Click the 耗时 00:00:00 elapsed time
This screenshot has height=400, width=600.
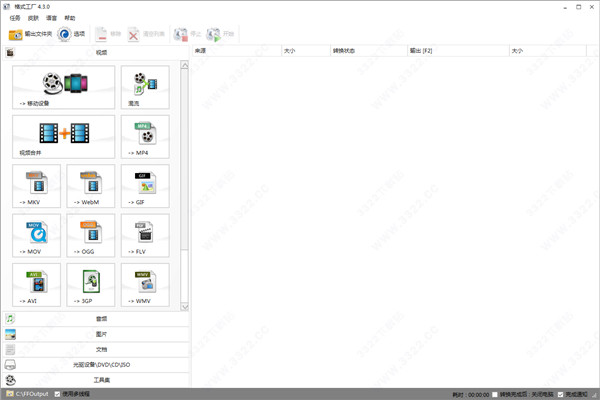(x=471, y=394)
